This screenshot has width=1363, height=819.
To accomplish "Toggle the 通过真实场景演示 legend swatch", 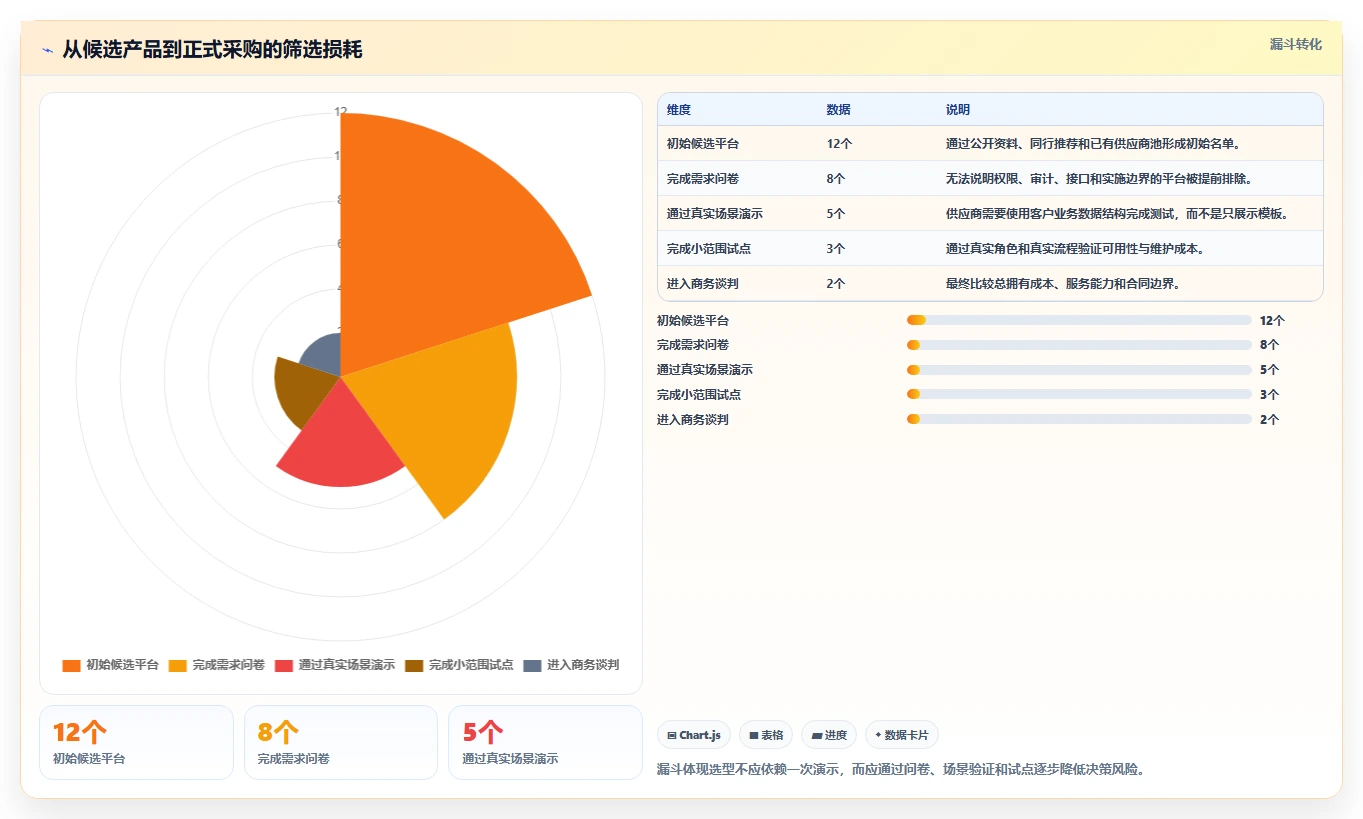I will [284, 665].
